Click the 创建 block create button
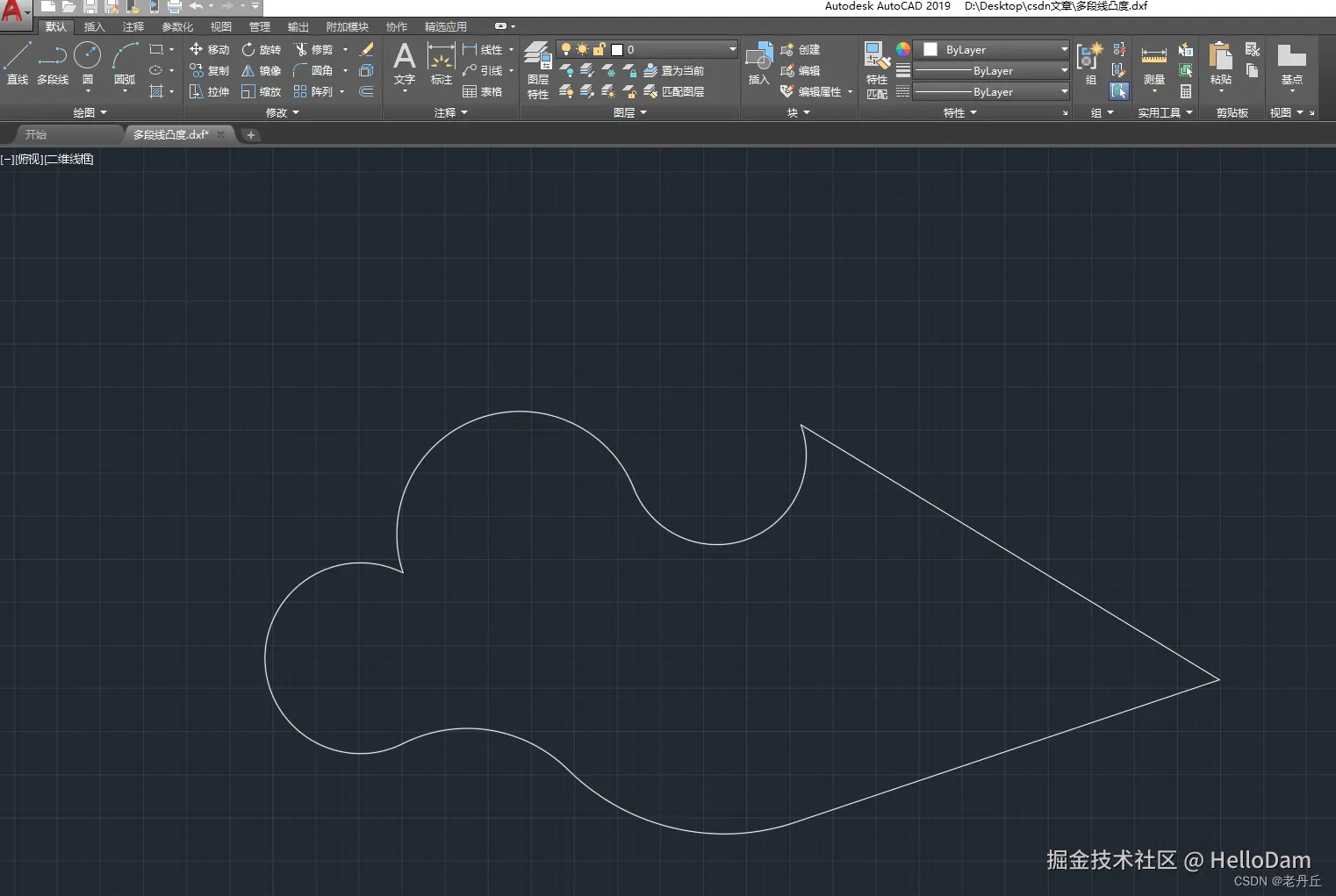The width and height of the screenshot is (1336, 896). [800, 50]
